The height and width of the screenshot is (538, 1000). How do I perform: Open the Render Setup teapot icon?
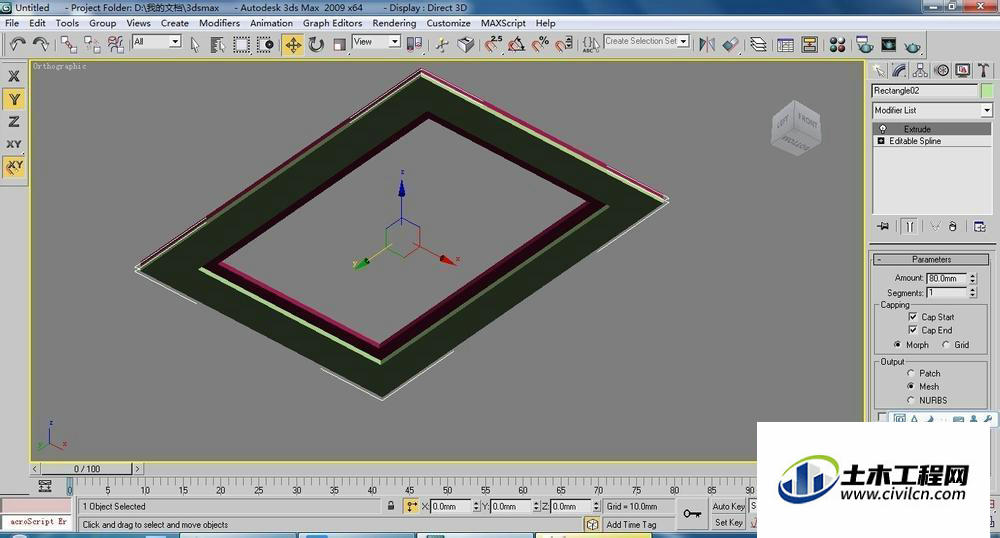pos(865,44)
